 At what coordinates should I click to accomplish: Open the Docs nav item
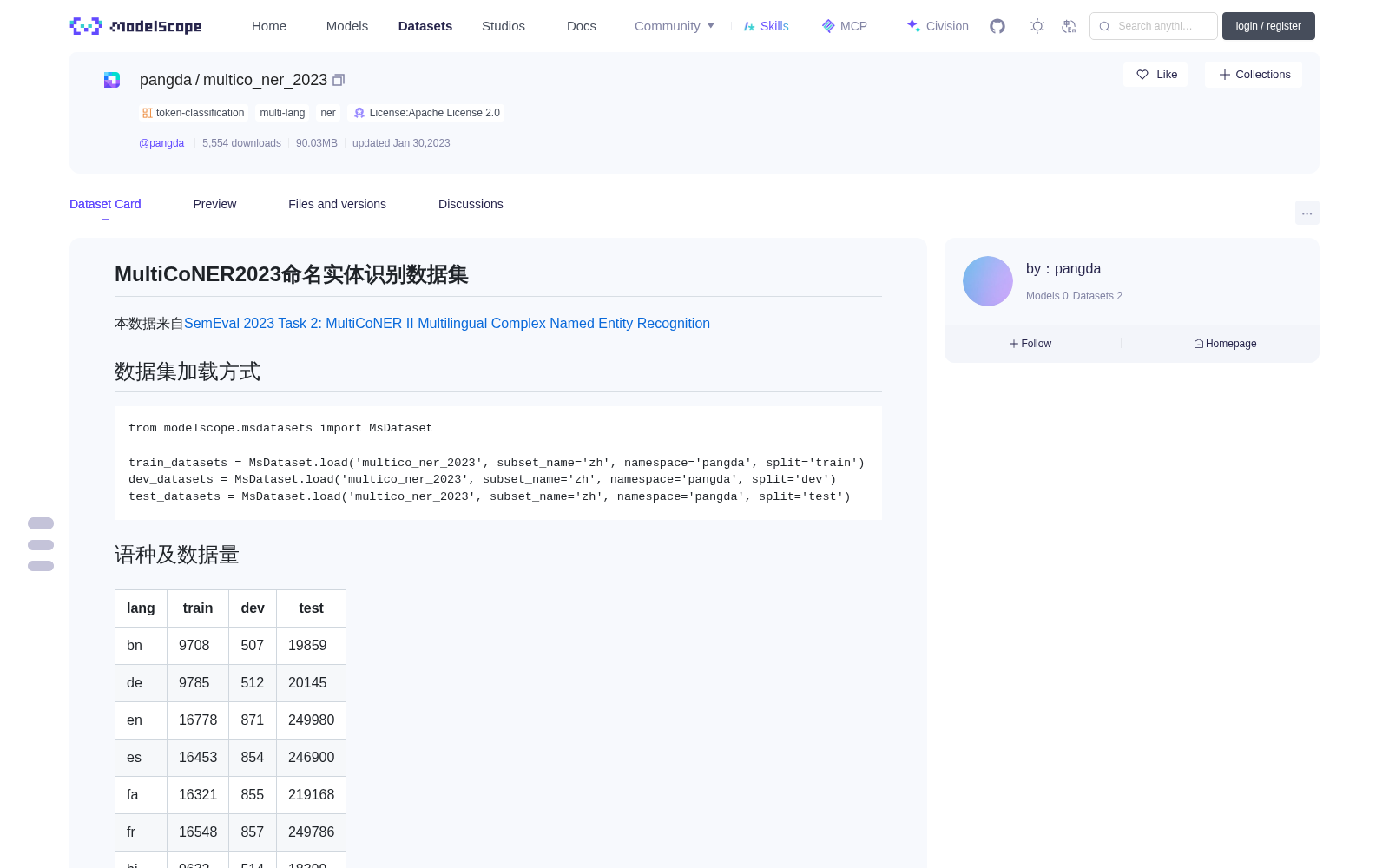pyautogui.click(x=582, y=26)
